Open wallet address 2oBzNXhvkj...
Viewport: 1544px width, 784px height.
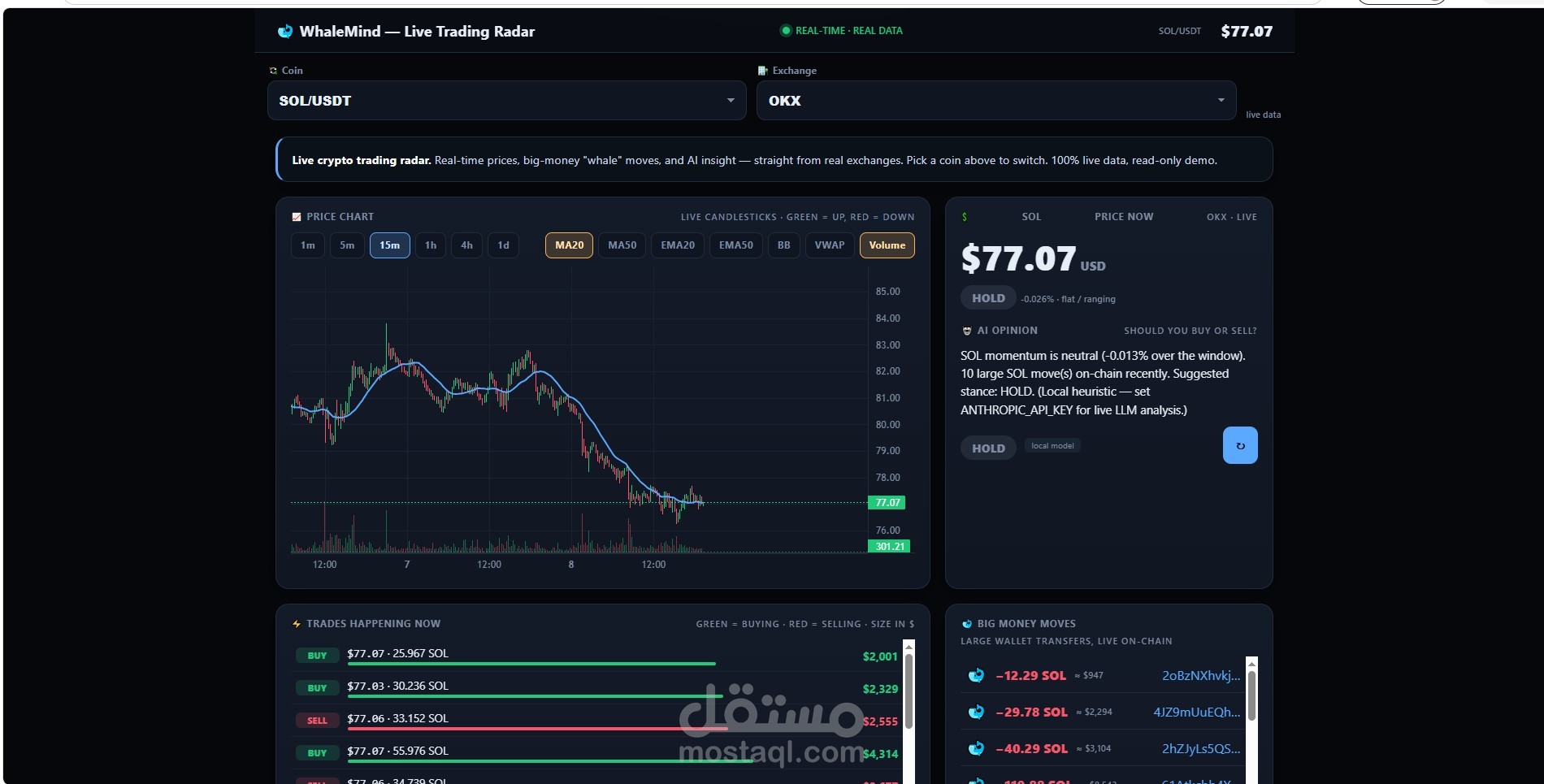(1201, 676)
